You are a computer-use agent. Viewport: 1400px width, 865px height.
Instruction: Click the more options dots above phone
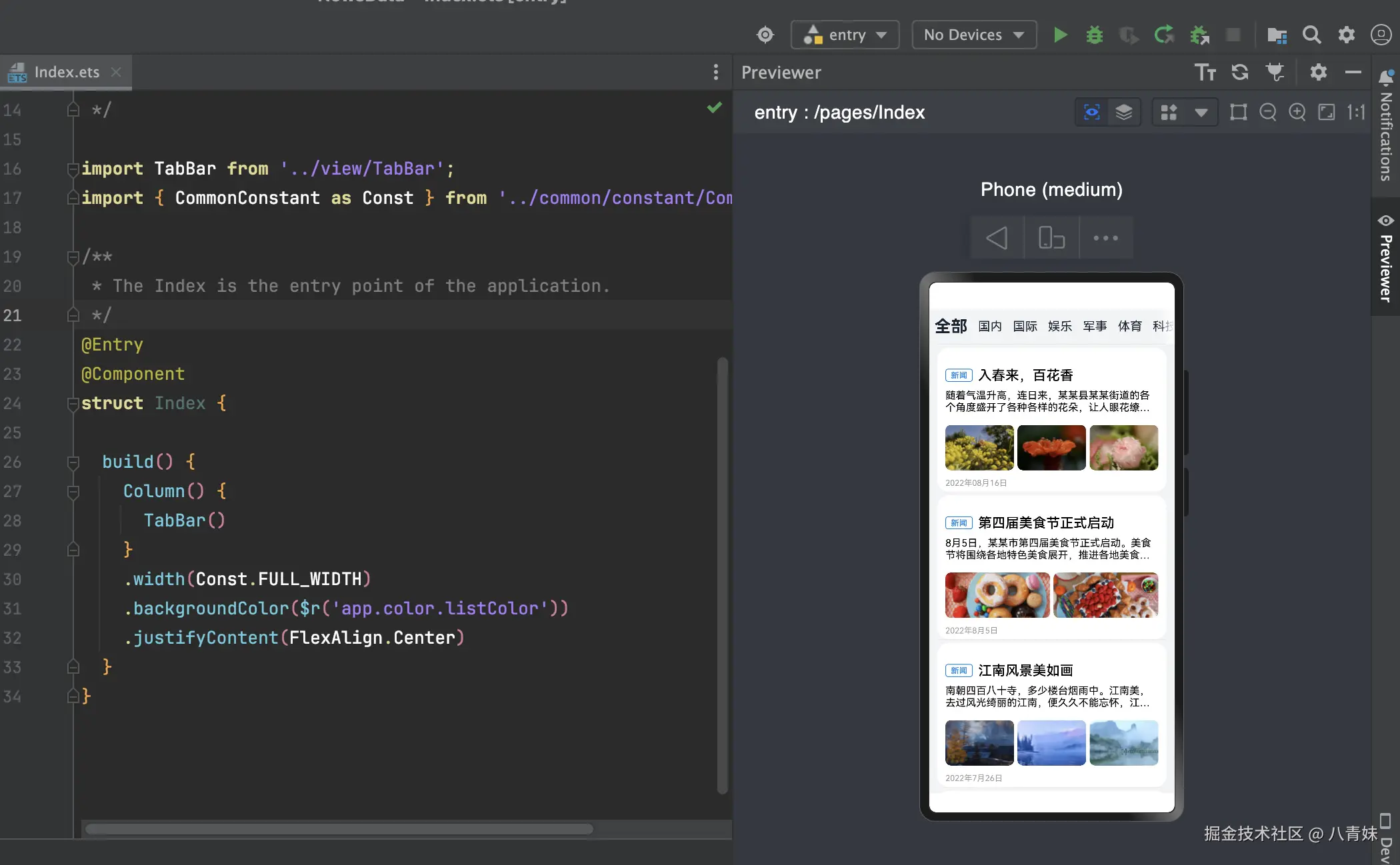[x=1105, y=238]
